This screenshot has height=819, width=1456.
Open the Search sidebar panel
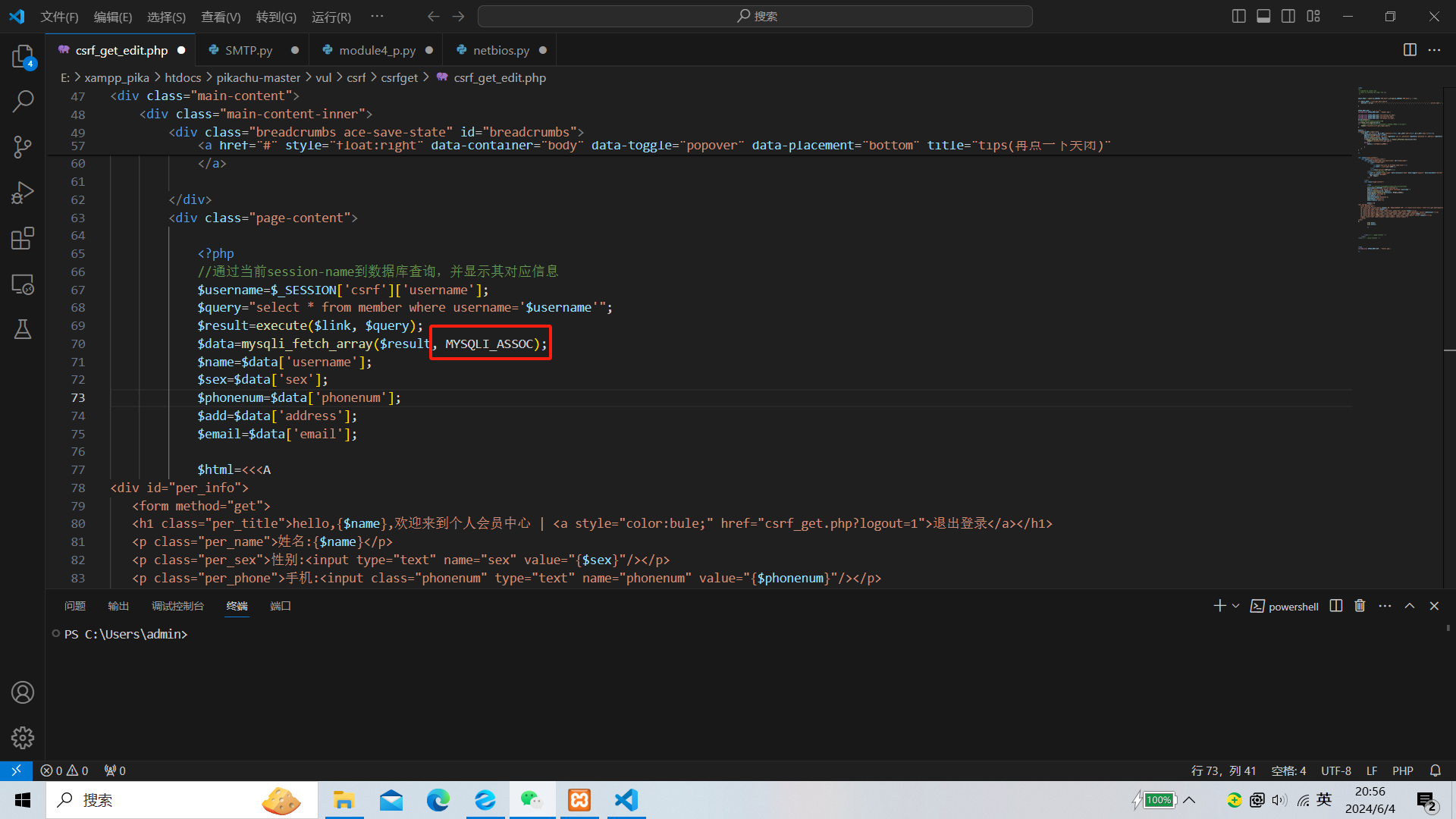[23, 101]
